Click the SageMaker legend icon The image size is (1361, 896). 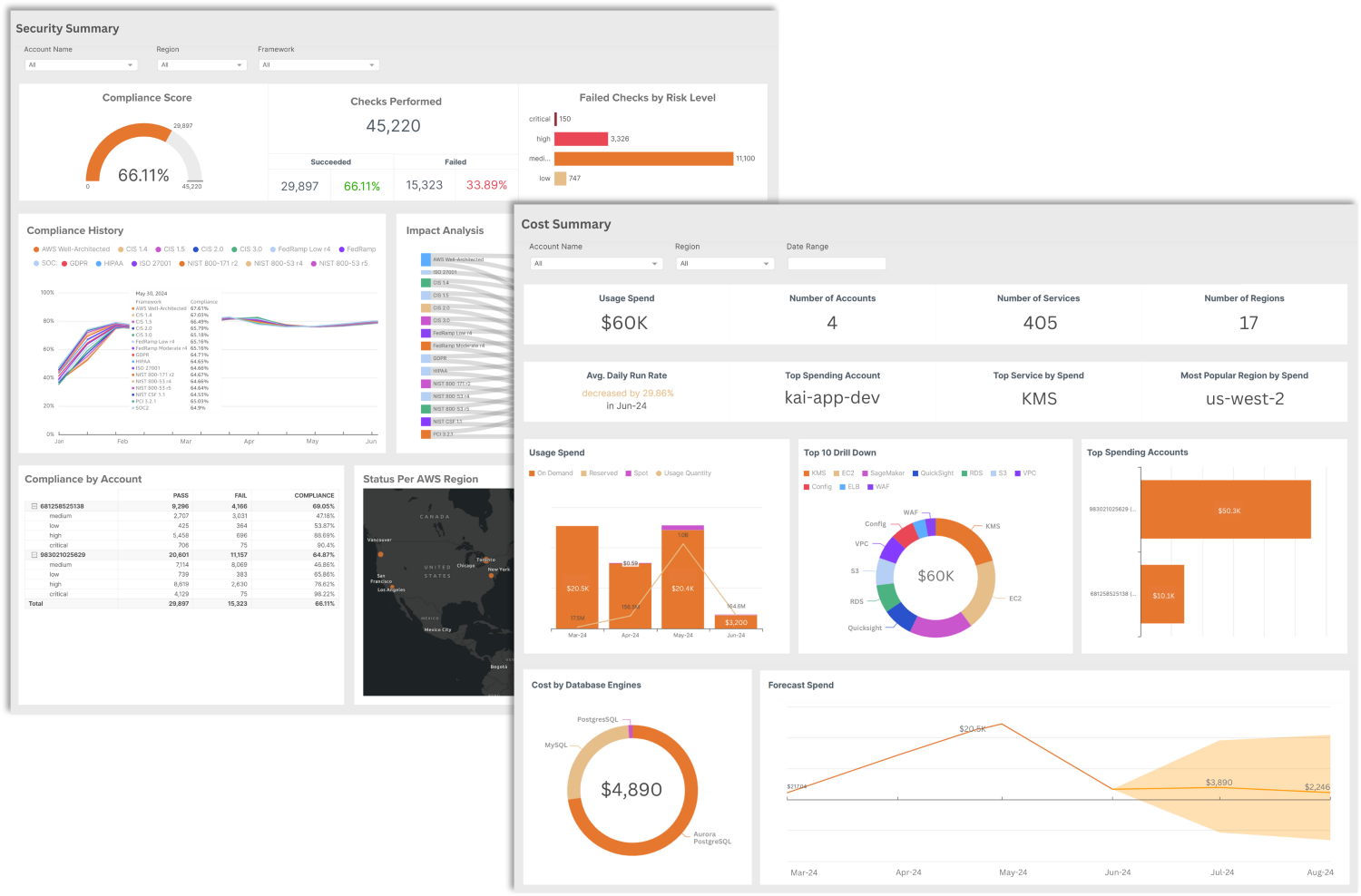coord(864,473)
